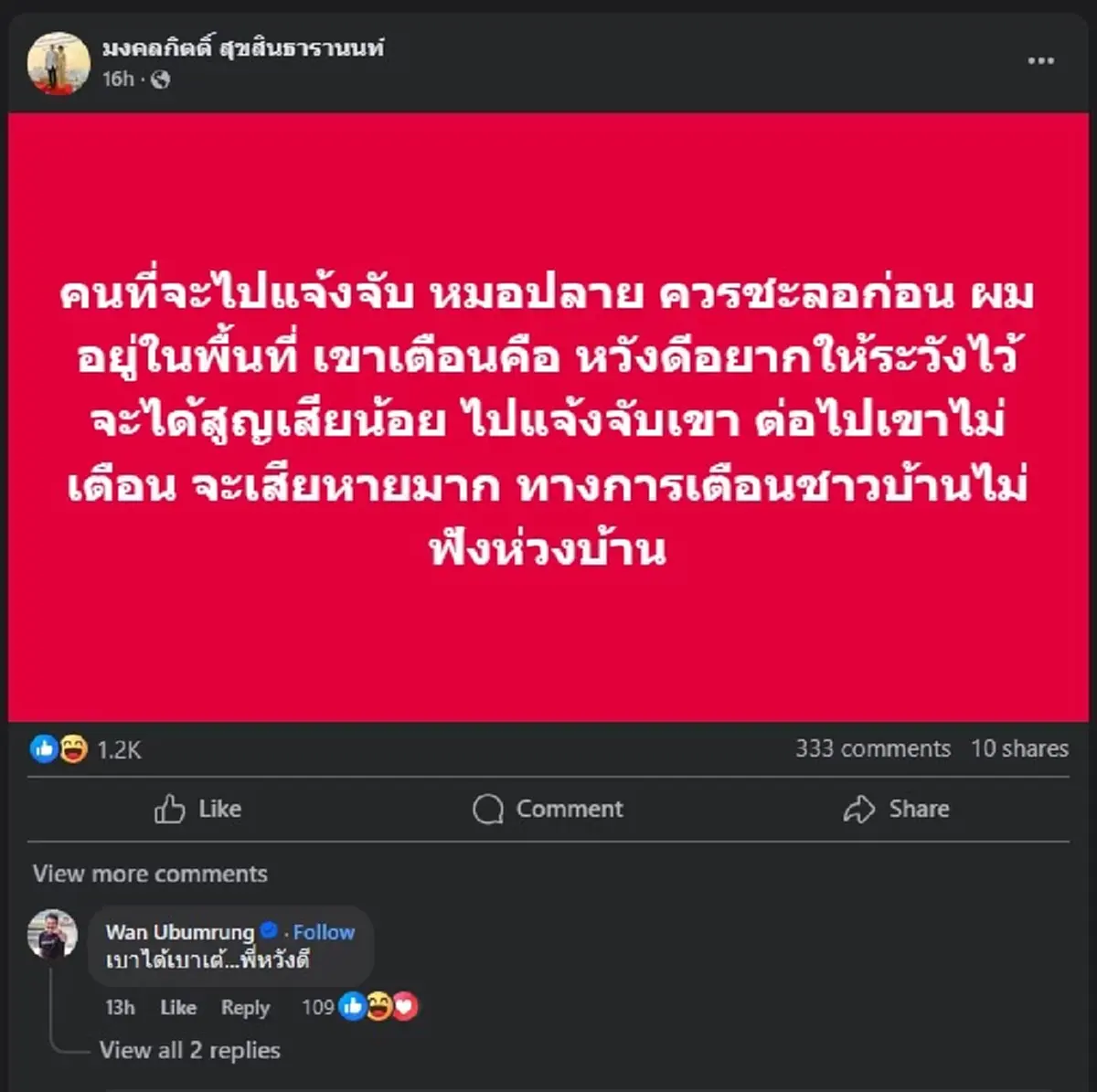Screen dimensions: 1097x1092
Task: Open the 10 shares link
Action: point(1019,748)
